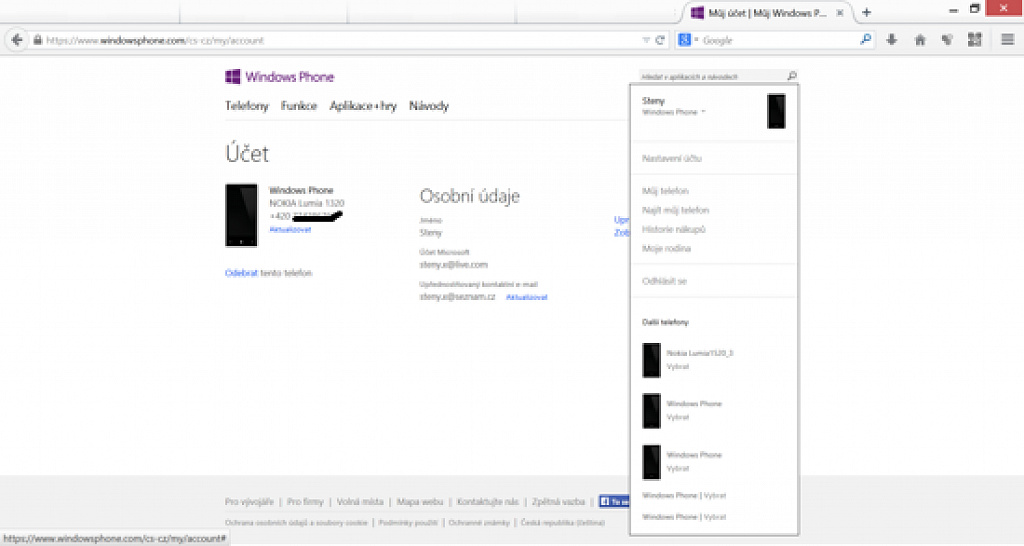The image size is (1024, 546).
Task: Click Vybrat under Nokia Lumia1320_3
Action: (678, 366)
